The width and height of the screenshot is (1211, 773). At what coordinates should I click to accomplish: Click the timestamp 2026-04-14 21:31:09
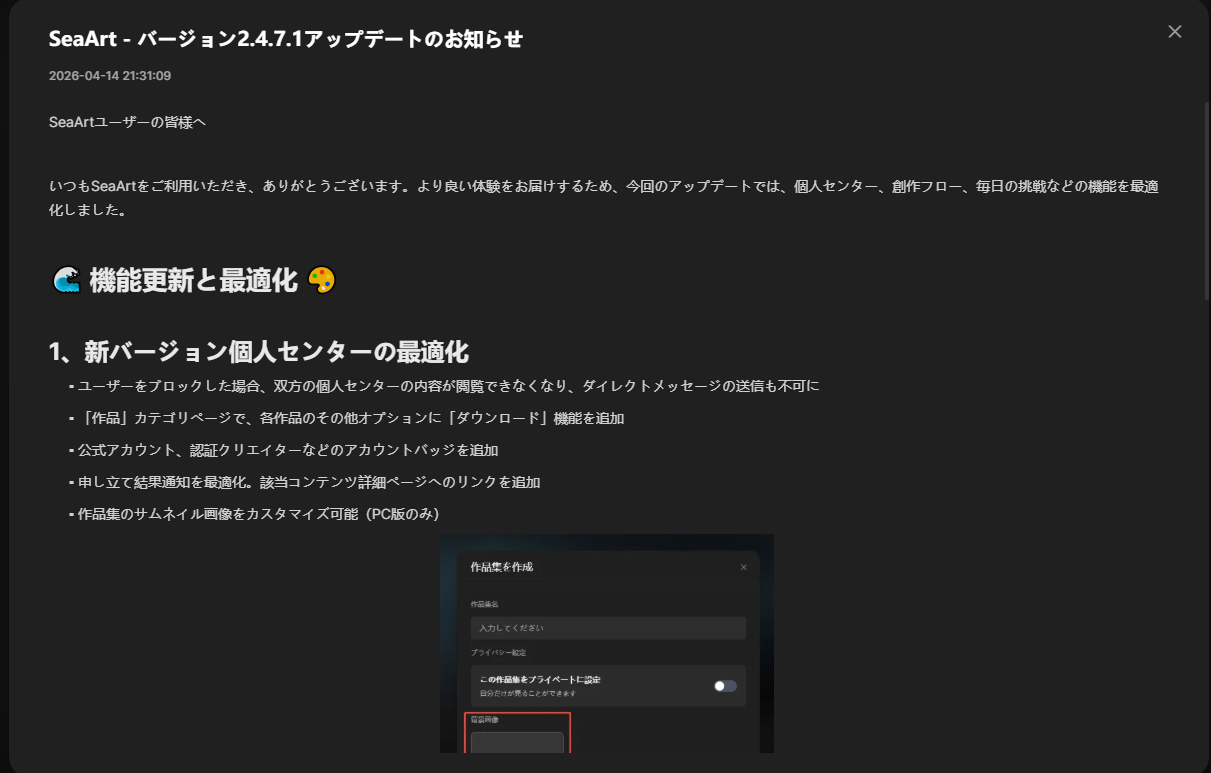click(x=110, y=76)
